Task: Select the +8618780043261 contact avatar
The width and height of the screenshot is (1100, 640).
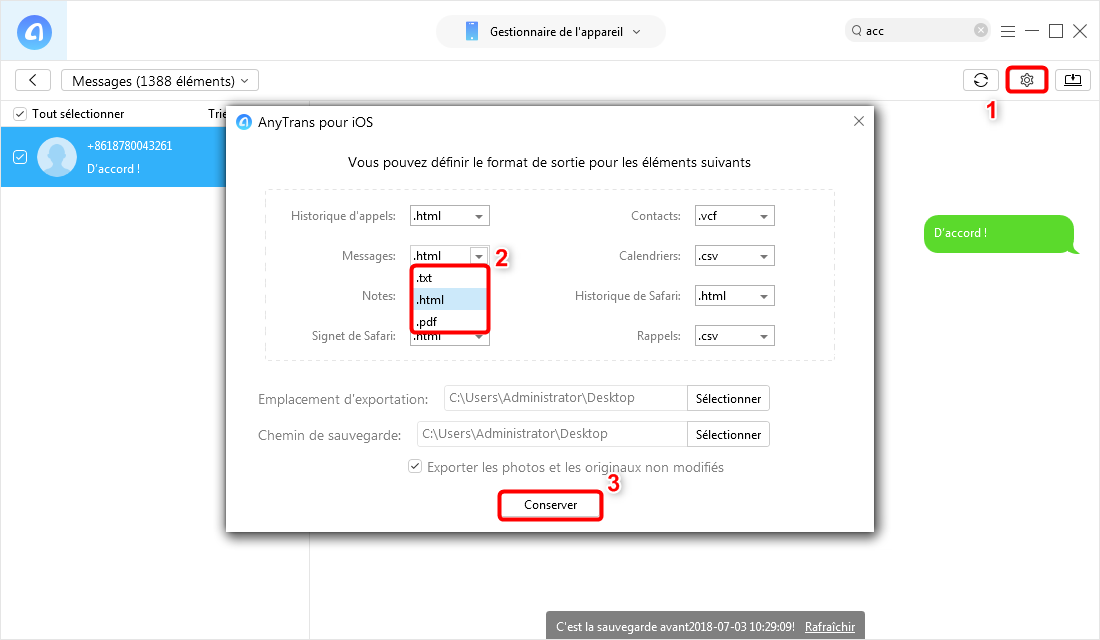Action: click(x=57, y=157)
